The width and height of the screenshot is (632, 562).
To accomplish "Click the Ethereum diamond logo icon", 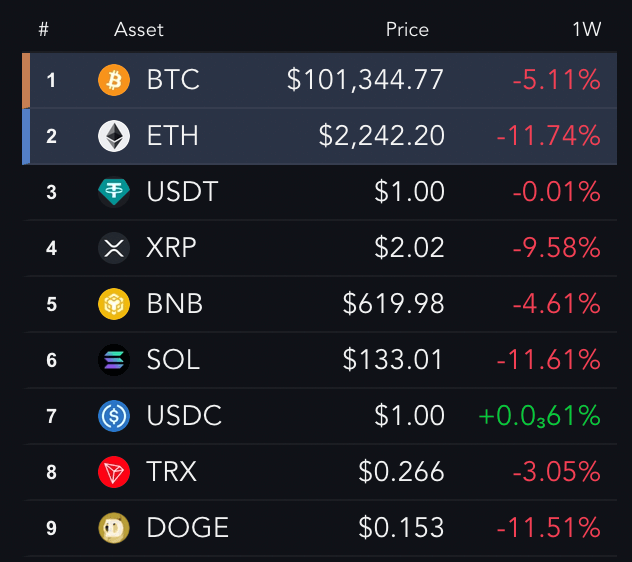I will coord(114,136).
